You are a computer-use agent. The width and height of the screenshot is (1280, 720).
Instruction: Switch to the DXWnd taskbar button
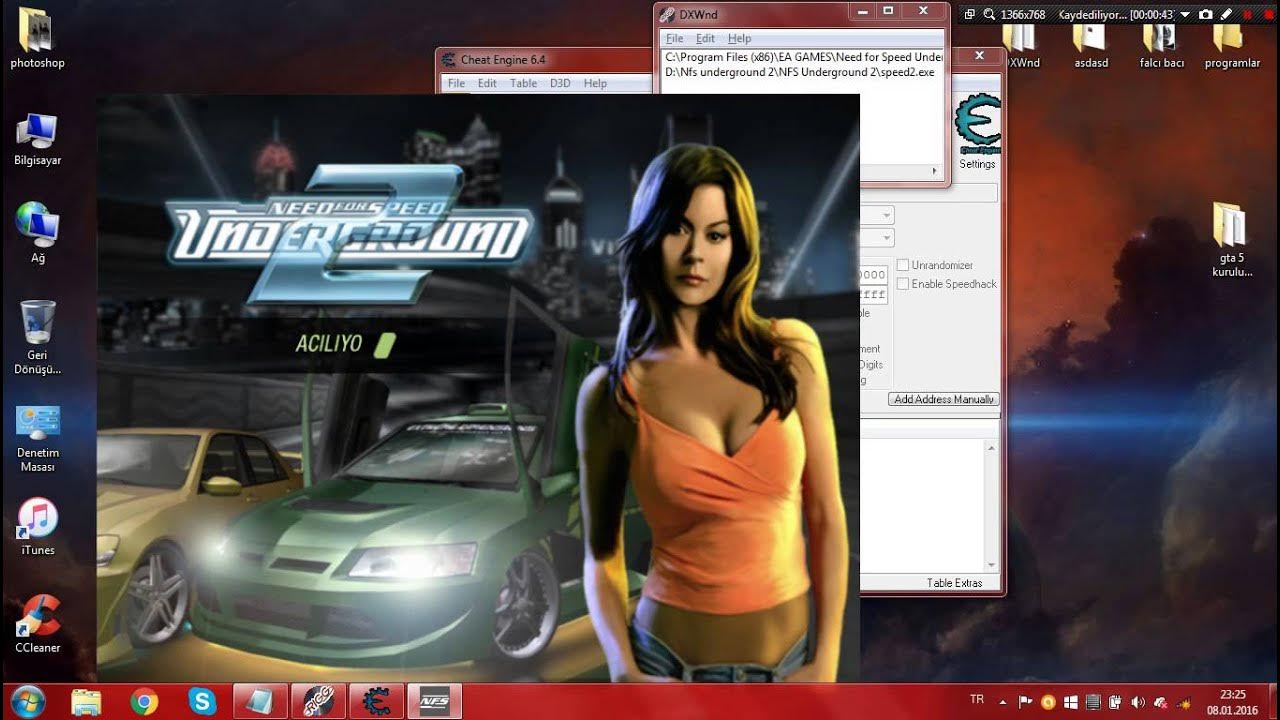[x=318, y=702]
